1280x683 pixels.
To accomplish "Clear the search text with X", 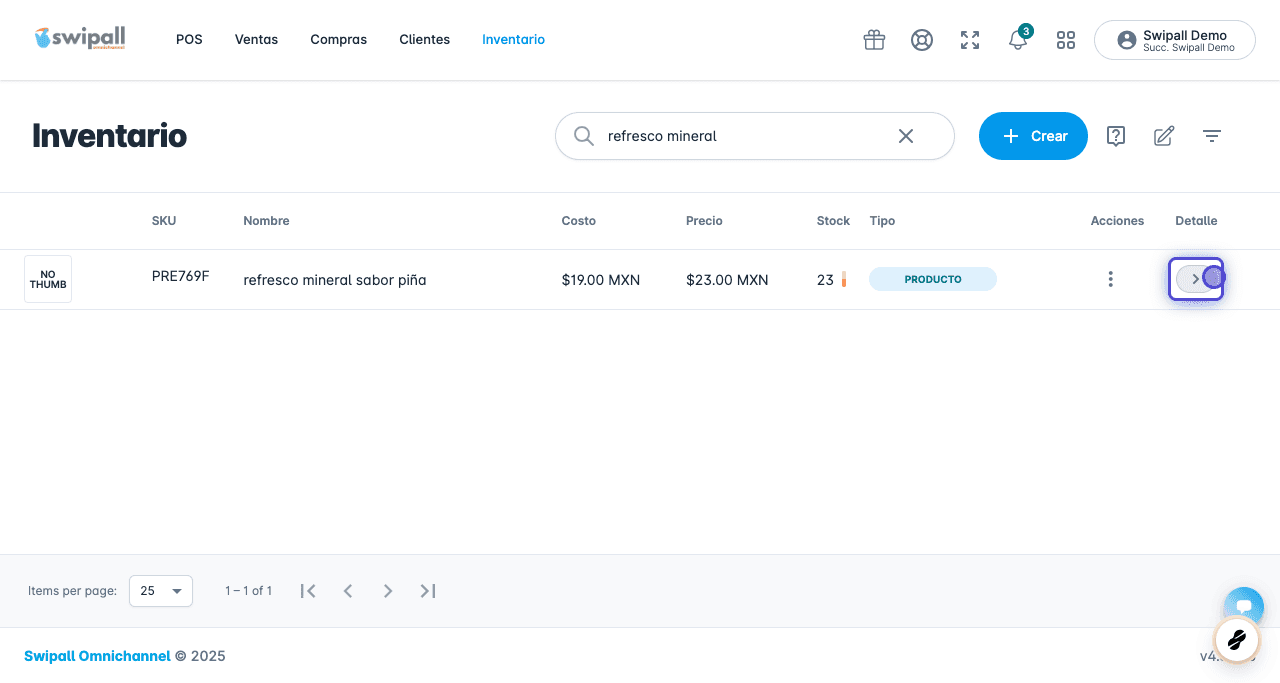I will coord(906,136).
